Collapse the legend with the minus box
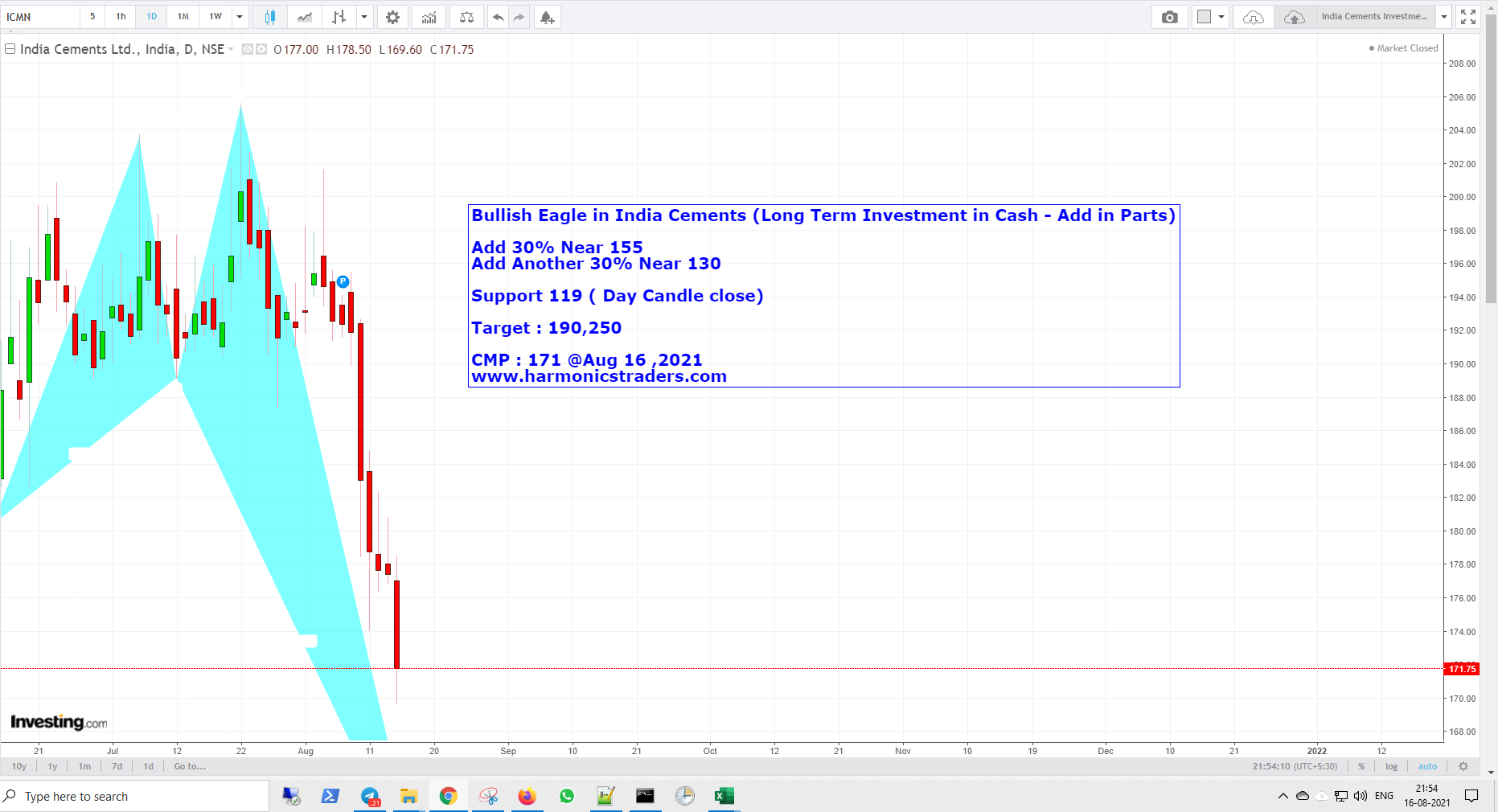This screenshot has height=812, width=1498. (10, 49)
